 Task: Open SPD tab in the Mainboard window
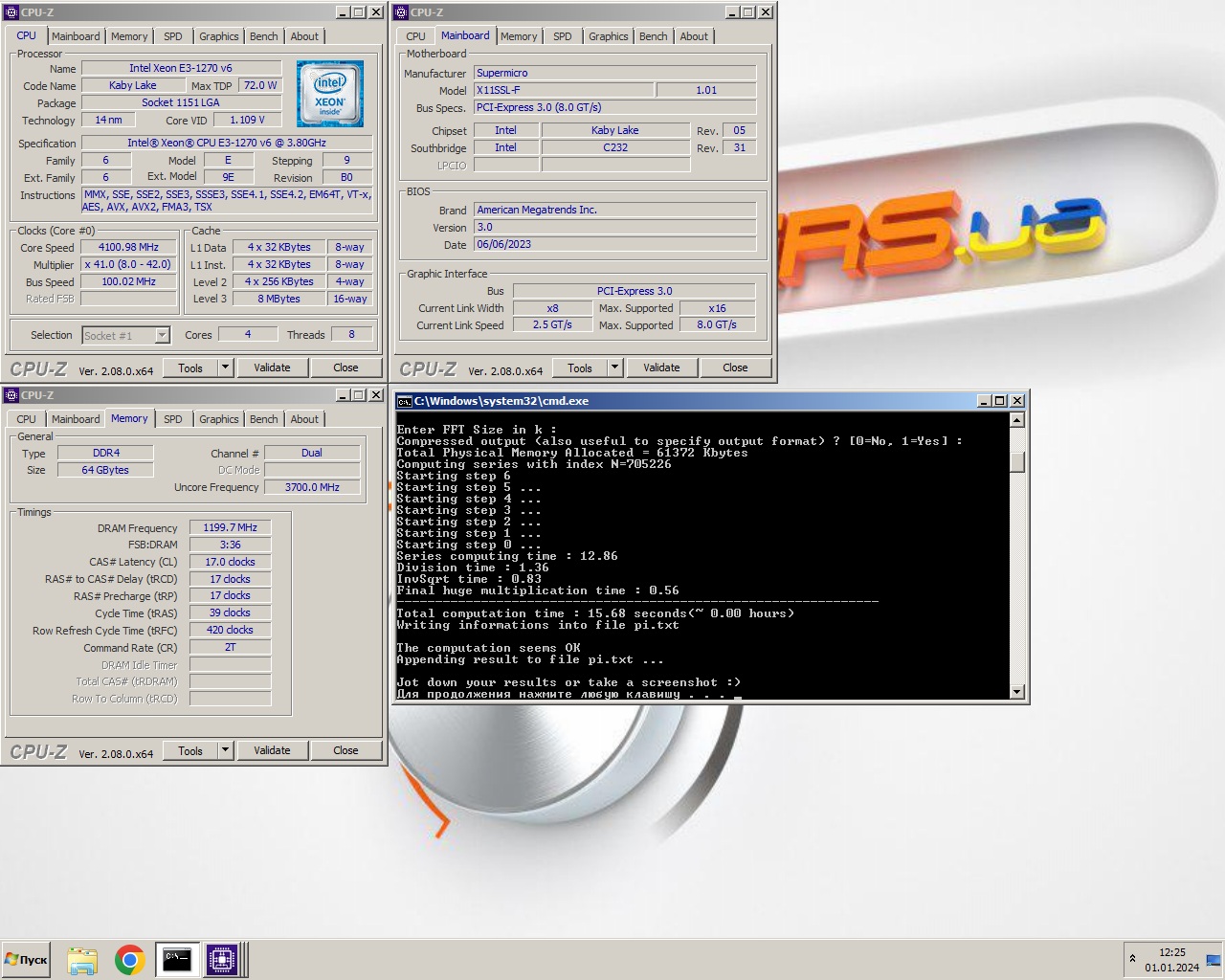[563, 36]
